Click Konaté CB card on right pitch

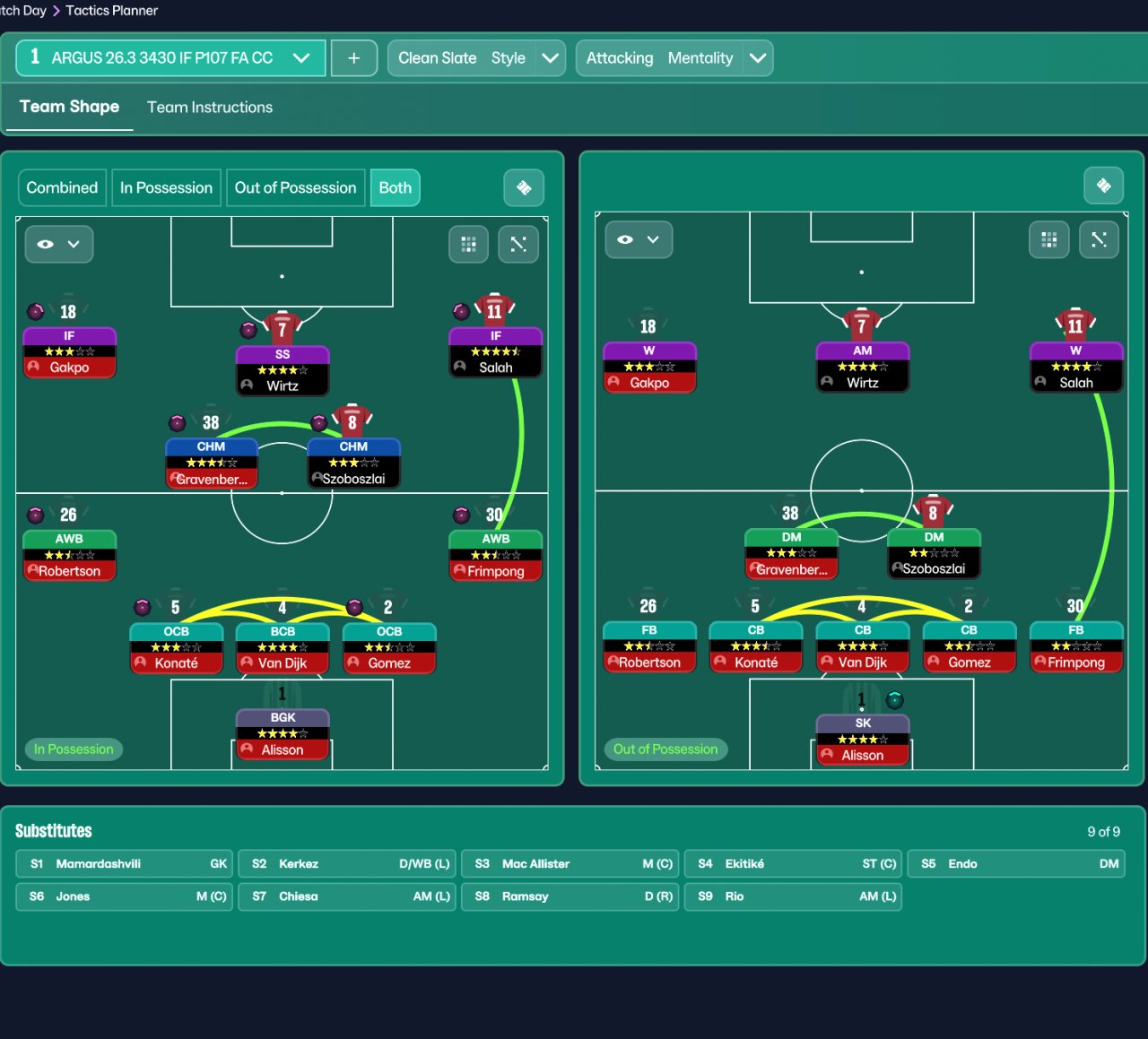click(756, 647)
